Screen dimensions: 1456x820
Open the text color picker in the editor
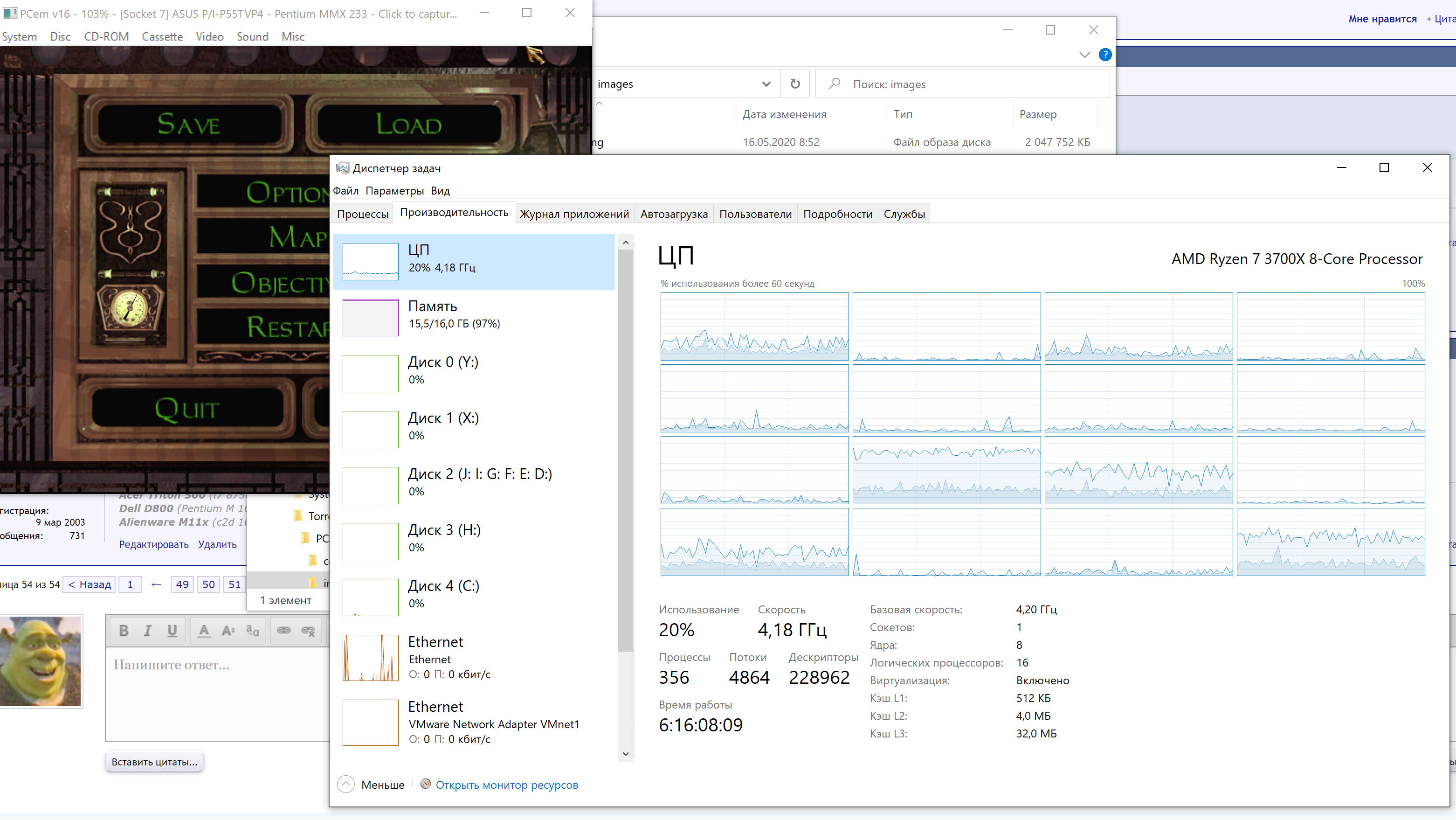pyautogui.click(x=203, y=631)
